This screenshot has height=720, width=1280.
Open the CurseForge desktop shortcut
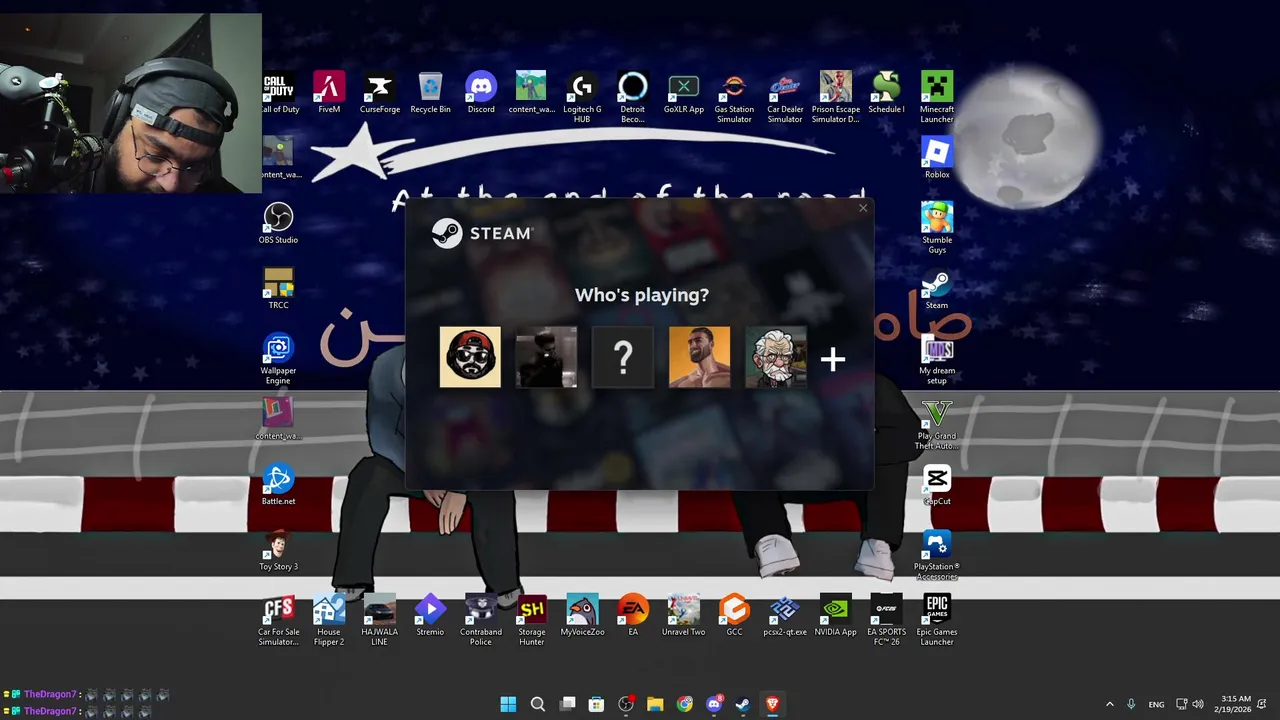[380, 93]
